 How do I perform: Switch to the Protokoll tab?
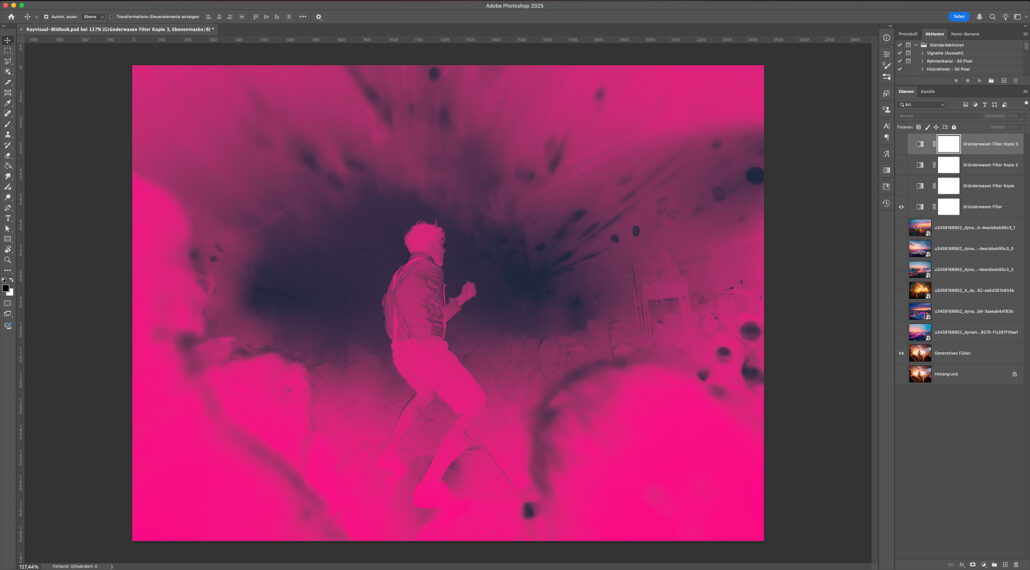[x=908, y=34]
